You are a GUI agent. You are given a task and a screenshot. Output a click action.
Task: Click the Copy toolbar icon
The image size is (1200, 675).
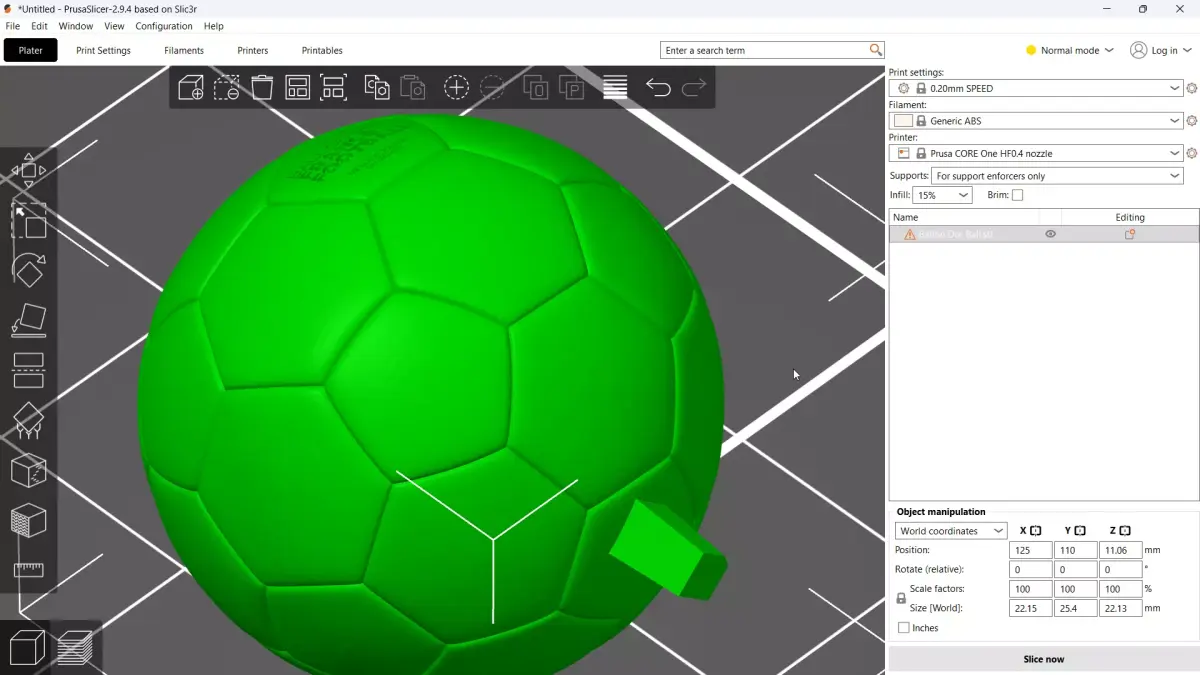[377, 88]
